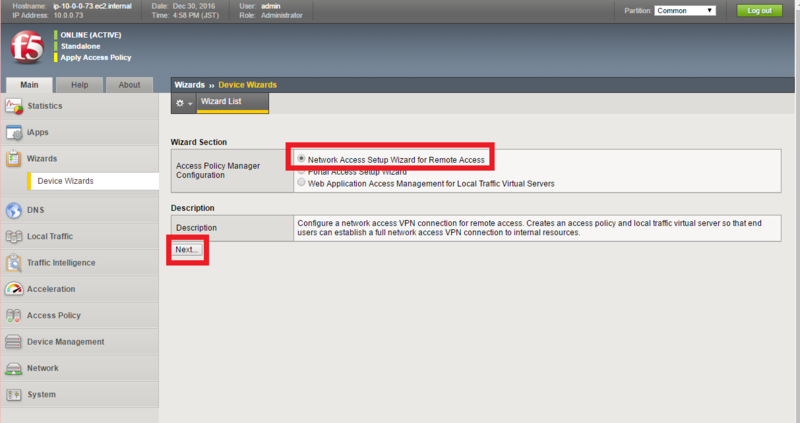This screenshot has height=423, width=800.
Task: Click the Wizard Section heading
Action: pos(199,142)
